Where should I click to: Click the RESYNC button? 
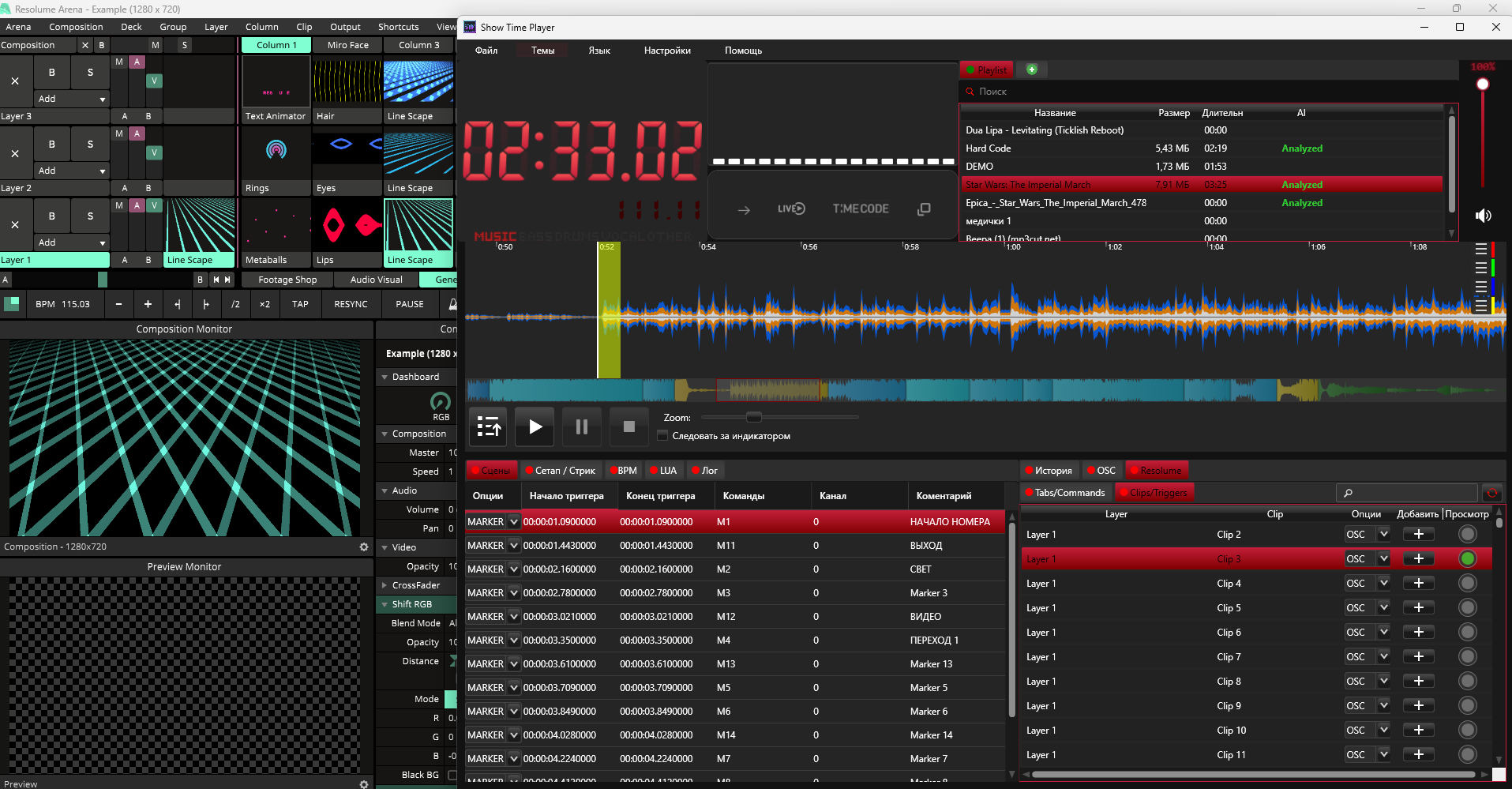(351, 304)
